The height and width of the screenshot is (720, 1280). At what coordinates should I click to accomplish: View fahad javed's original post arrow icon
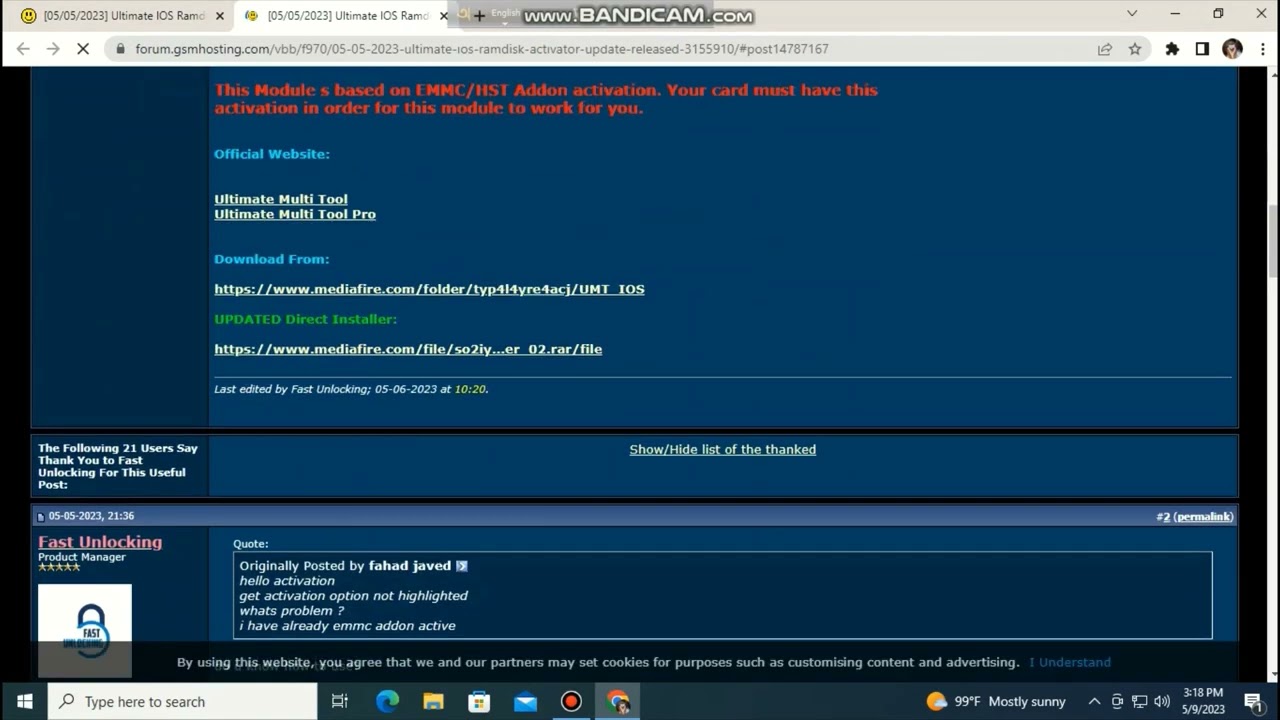(461, 566)
